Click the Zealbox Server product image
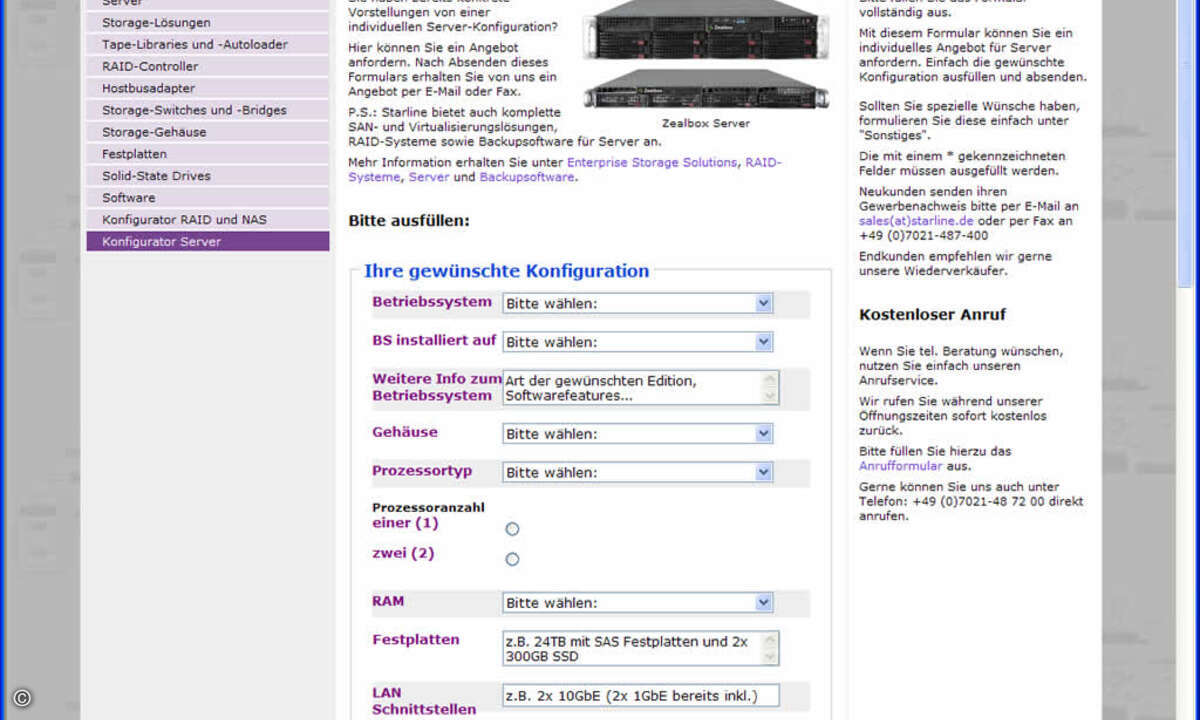The image size is (1200, 720). pyautogui.click(x=705, y=55)
